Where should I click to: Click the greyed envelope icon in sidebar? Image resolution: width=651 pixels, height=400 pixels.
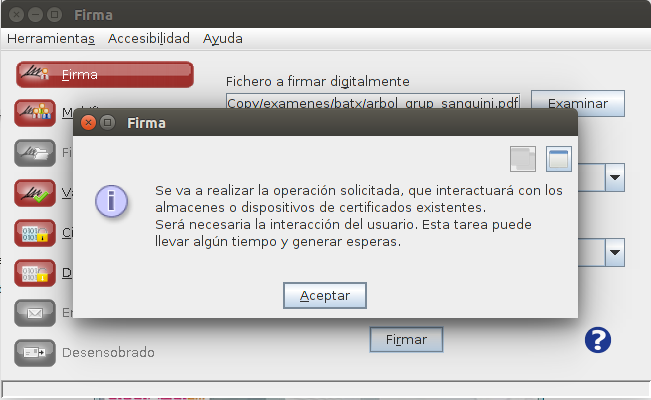pos(35,313)
